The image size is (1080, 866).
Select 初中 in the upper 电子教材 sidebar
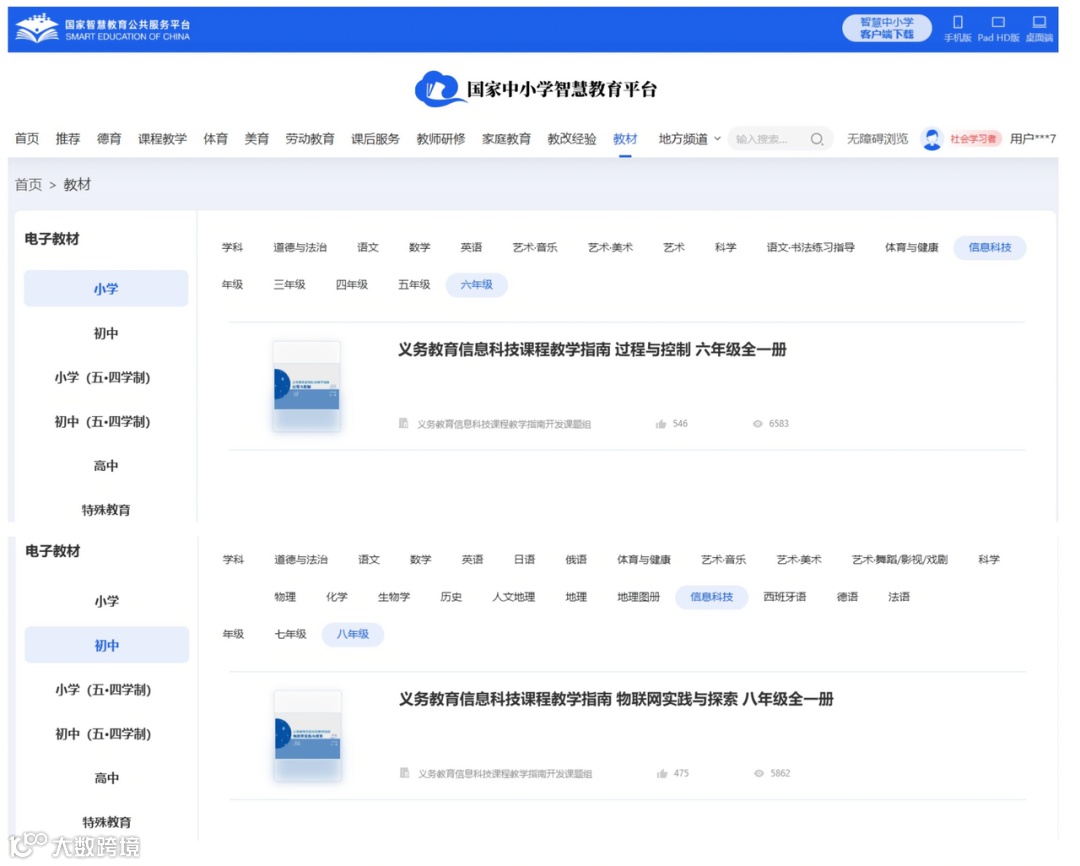point(106,333)
